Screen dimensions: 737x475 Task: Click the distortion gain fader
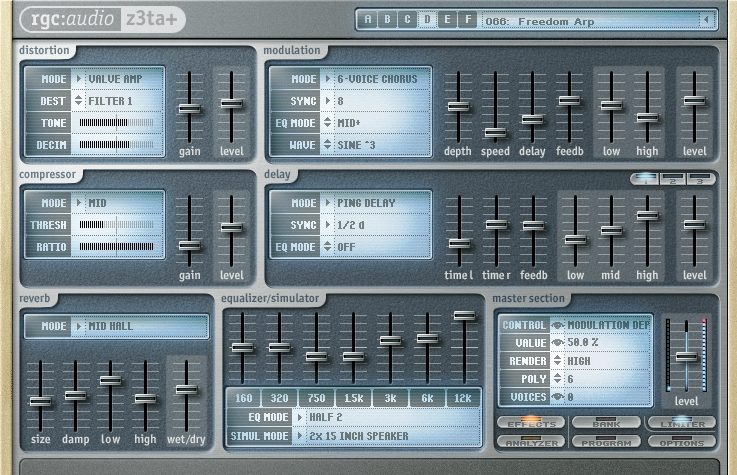click(189, 109)
